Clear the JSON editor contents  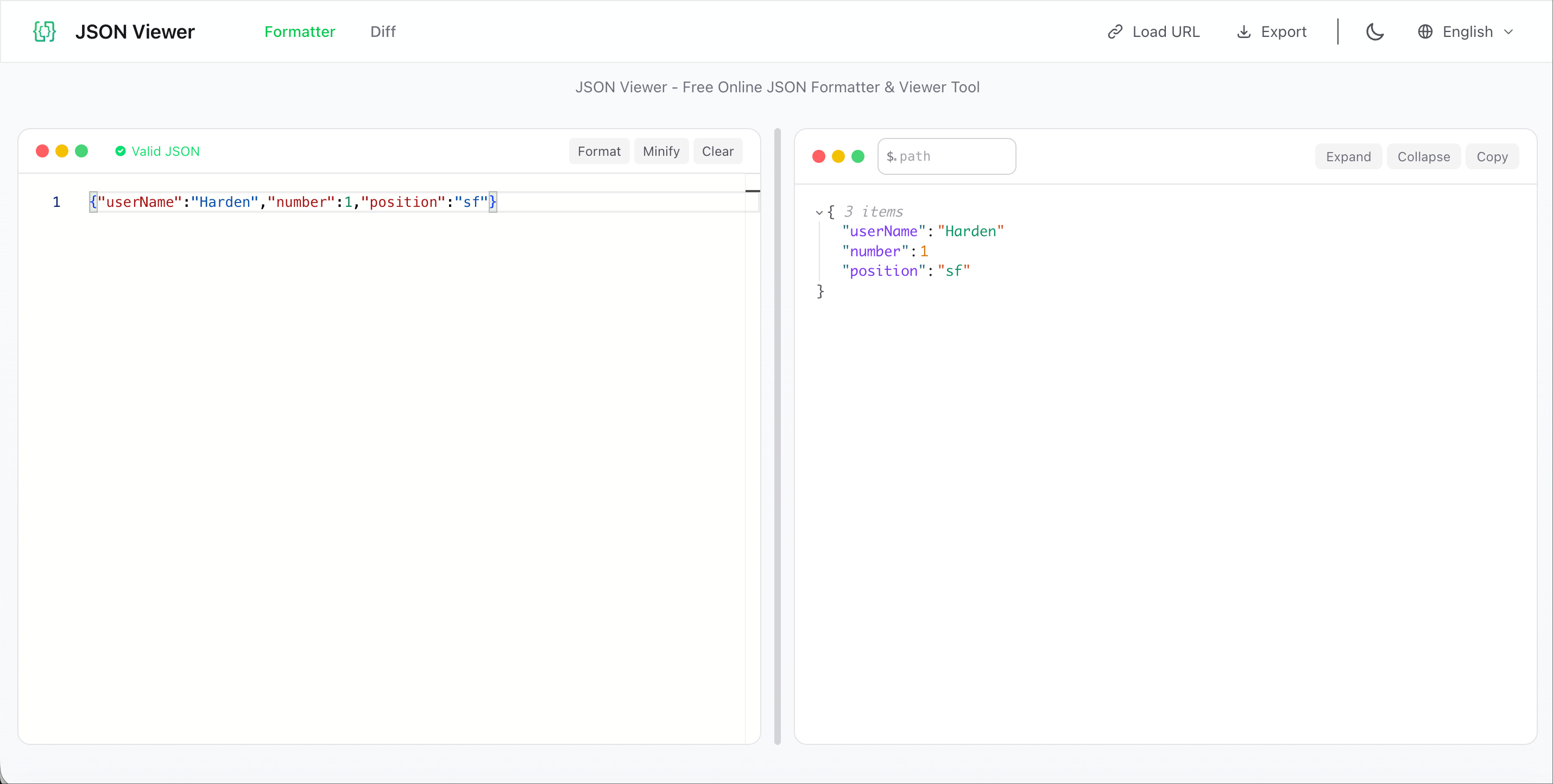pyautogui.click(x=717, y=150)
